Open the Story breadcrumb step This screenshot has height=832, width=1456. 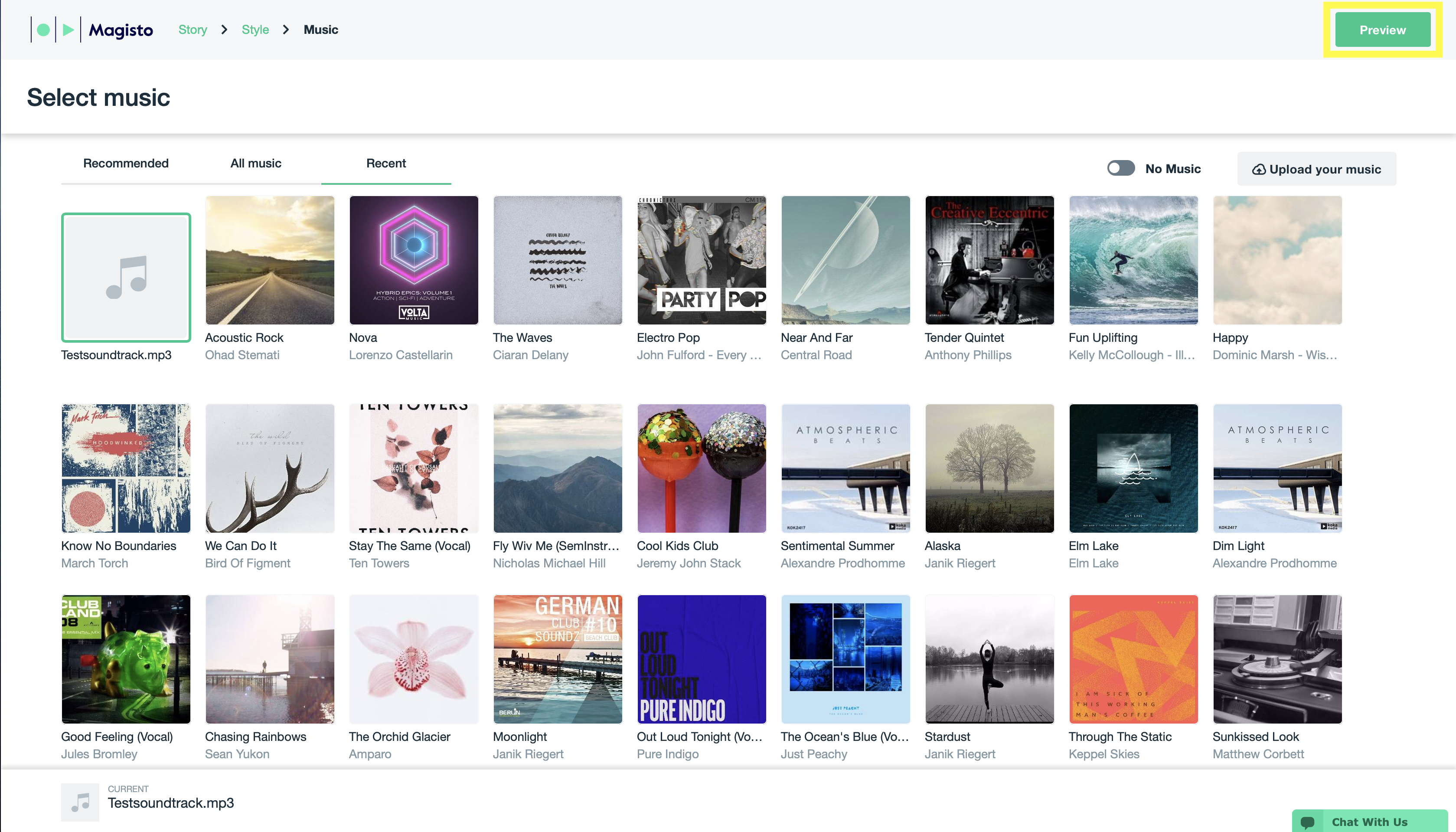193,29
